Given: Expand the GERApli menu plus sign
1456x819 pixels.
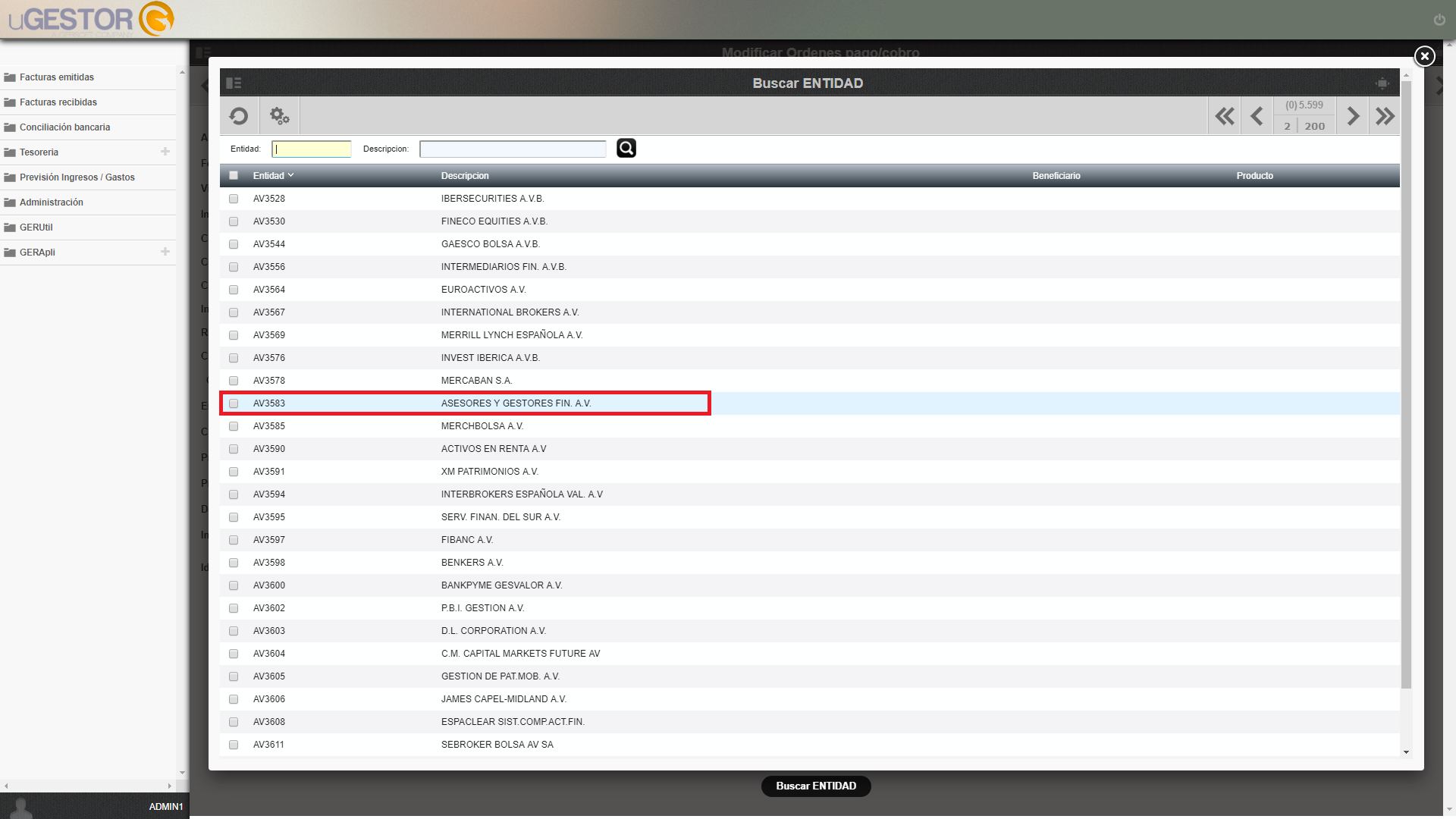Looking at the screenshot, I should click(165, 252).
